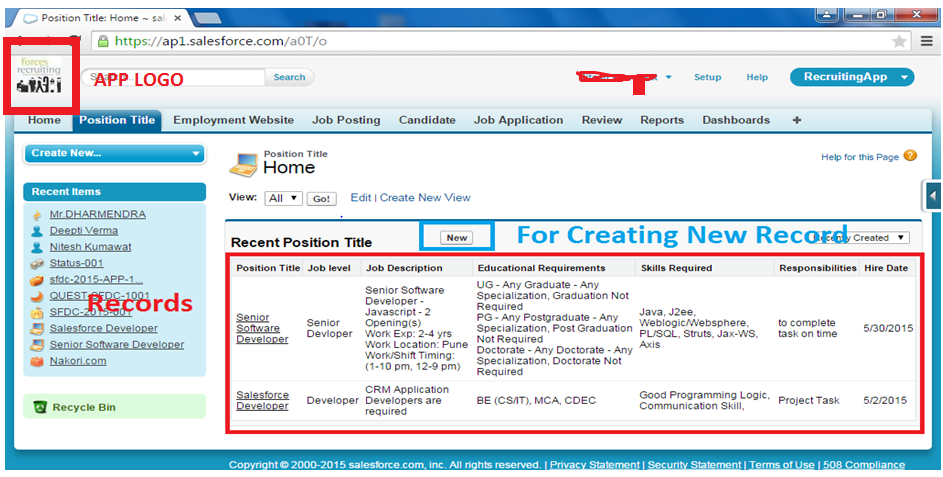Select the Position Title tab
Screen dimensions: 943x477
[x=117, y=120]
